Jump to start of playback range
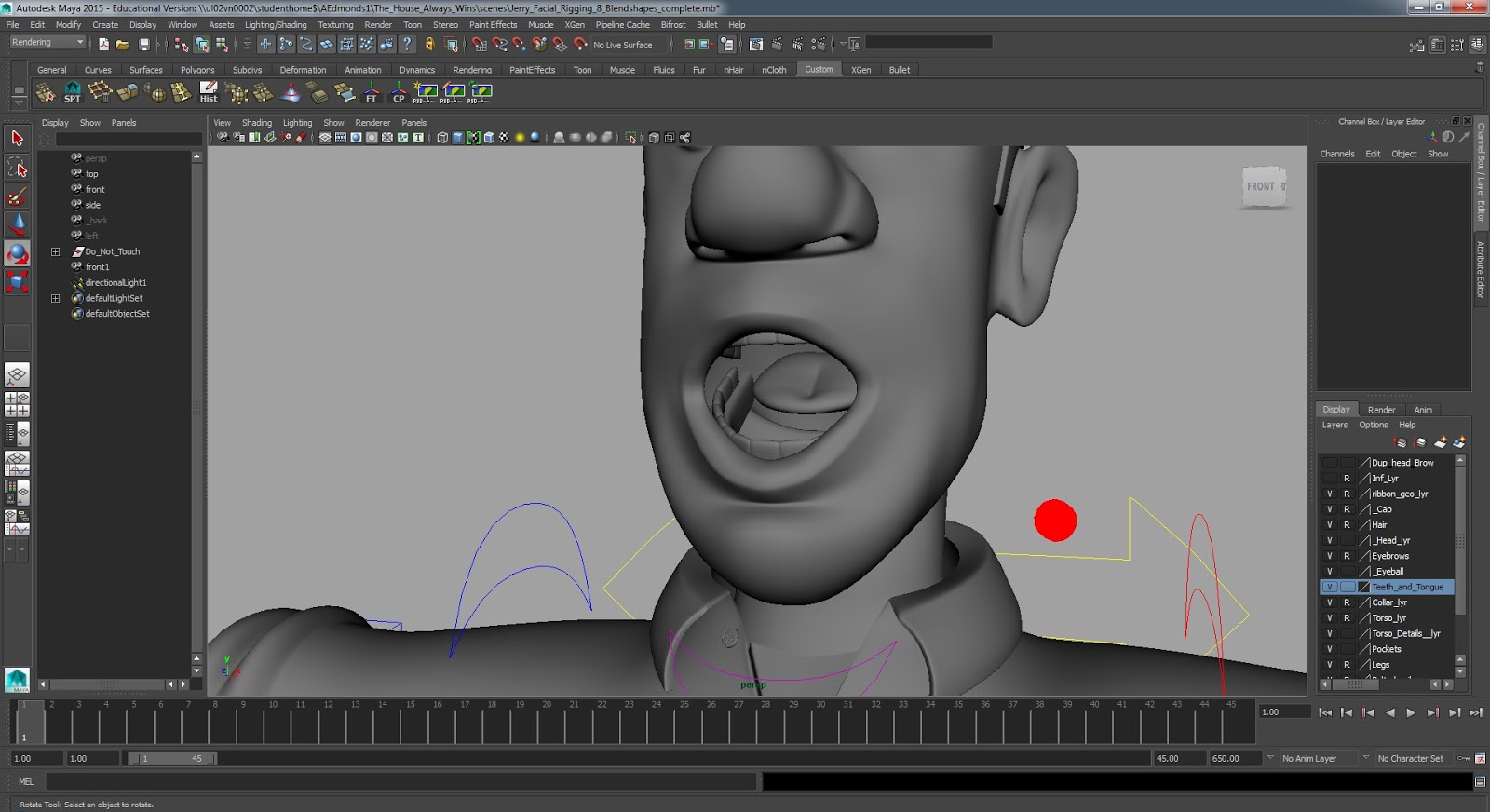This screenshot has height=812, width=1490. 1325,712
